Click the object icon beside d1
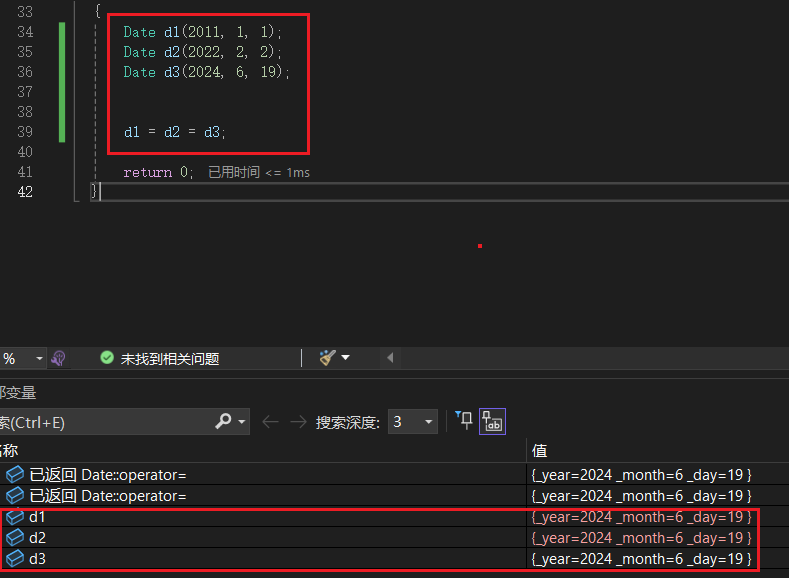 coord(15,517)
